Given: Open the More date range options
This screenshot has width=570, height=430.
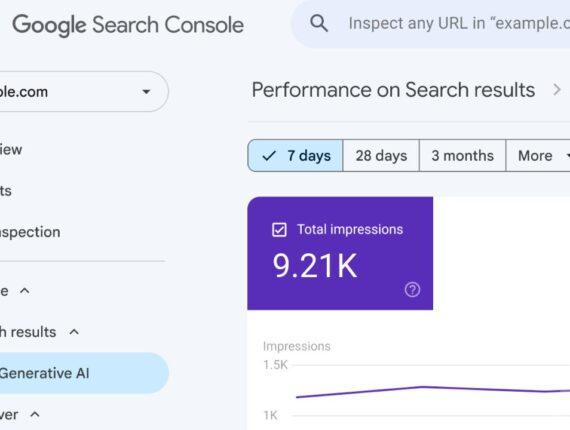Looking at the screenshot, I should 538,156.
